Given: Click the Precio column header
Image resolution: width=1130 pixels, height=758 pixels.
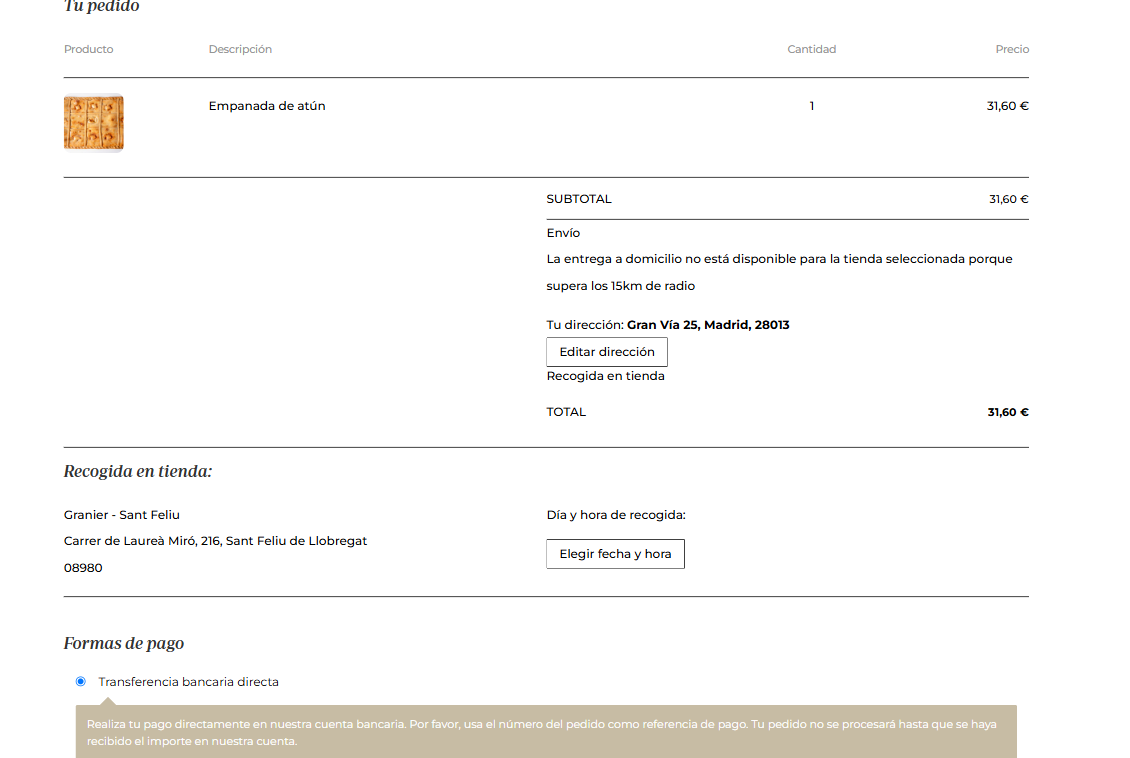Looking at the screenshot, I should [x=1012, y=49].
